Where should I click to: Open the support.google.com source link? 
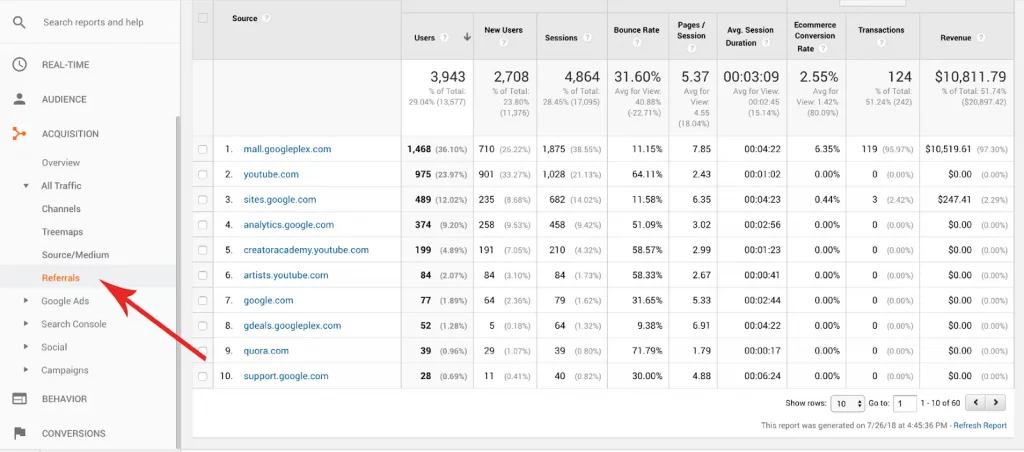286,376
